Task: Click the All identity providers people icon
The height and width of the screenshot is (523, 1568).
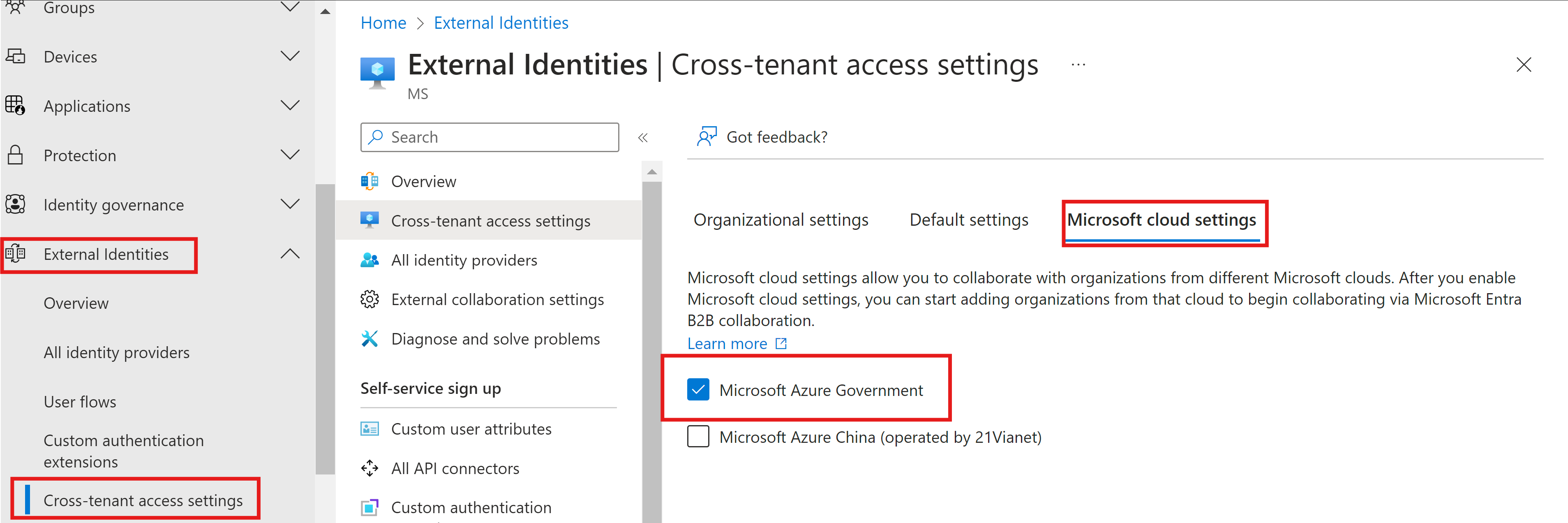Action: [x=369, y=260]
